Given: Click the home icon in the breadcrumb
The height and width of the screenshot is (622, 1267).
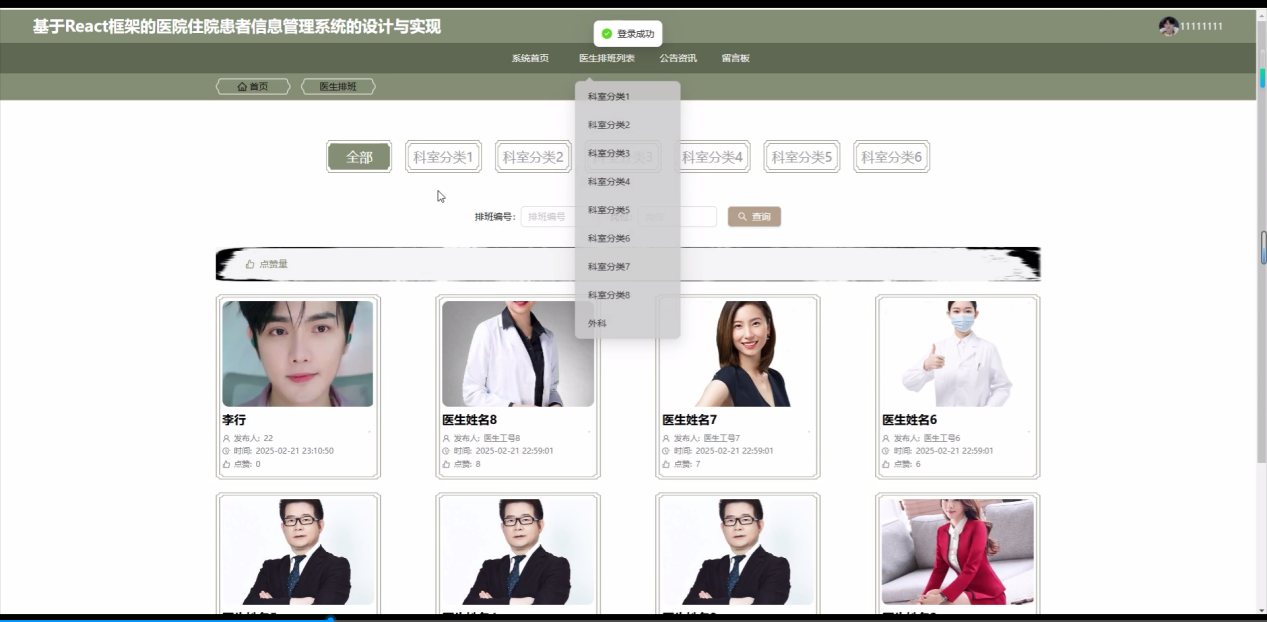Looking at the screenshot, I should 242,87.
